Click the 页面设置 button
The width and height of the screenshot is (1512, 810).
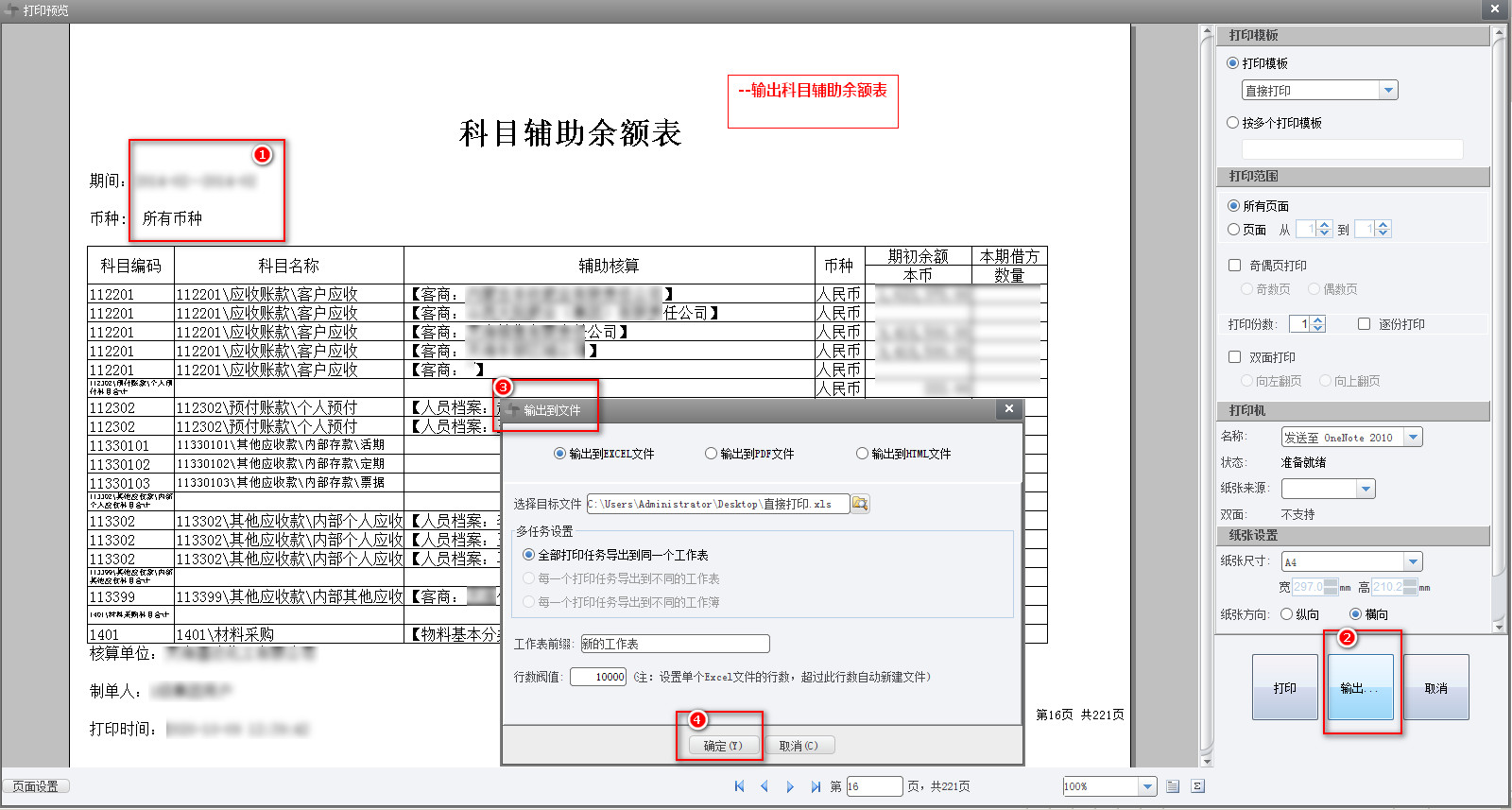coord(36,786)
